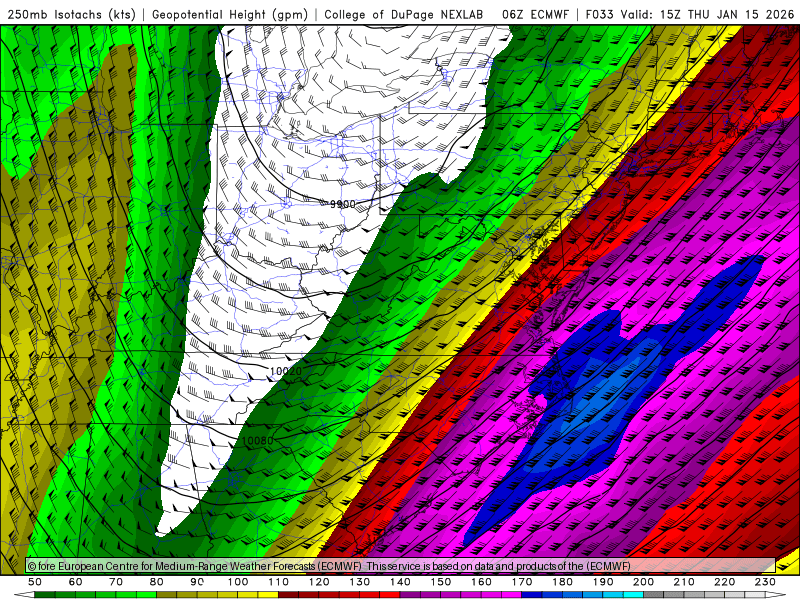
Task: Click the 'F033' forecast hour label
Action: (x=600, y=14)
